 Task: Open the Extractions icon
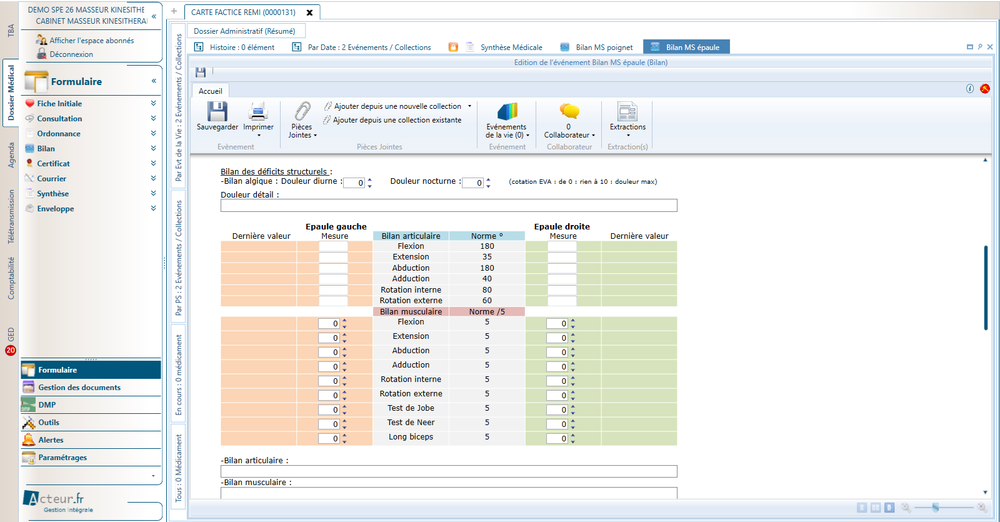point(627,111)
